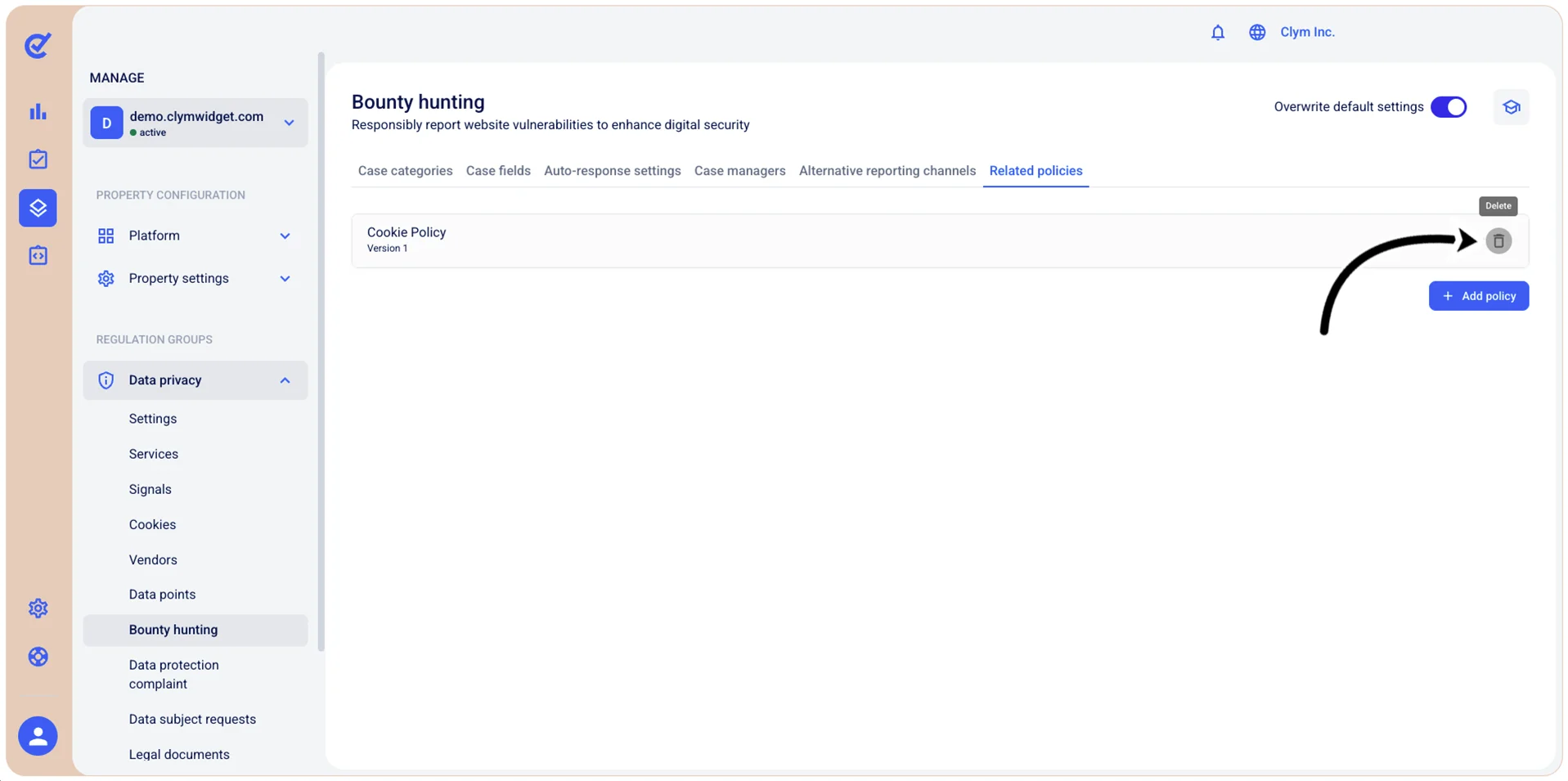This screenshot has width=1568, height=781.
Task: Switch to the Case fields tab
Action: pyautogui.click(x=498, y=171)
